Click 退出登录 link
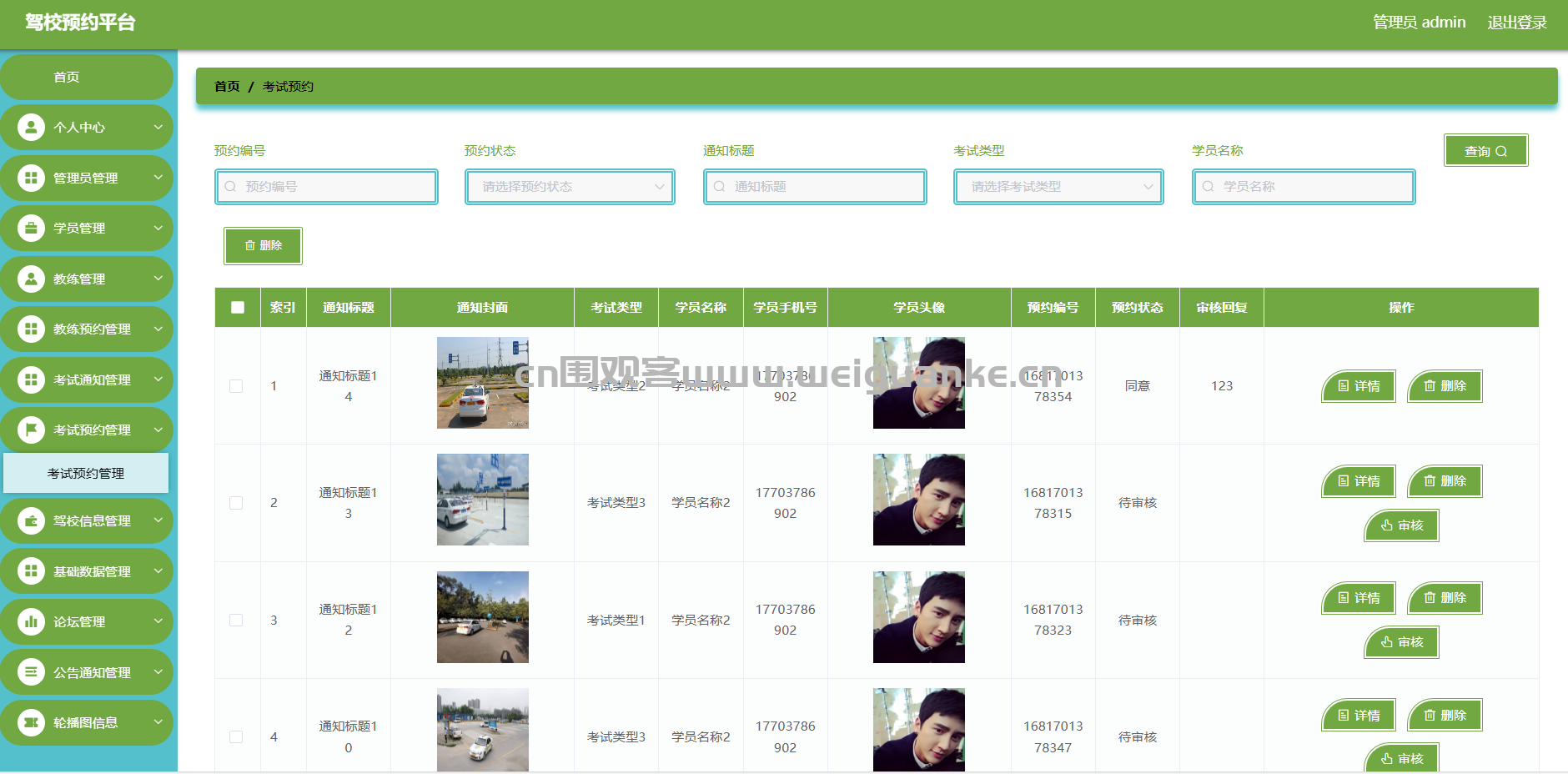This screenshot has width=1568, height=774. point(1517,23)
